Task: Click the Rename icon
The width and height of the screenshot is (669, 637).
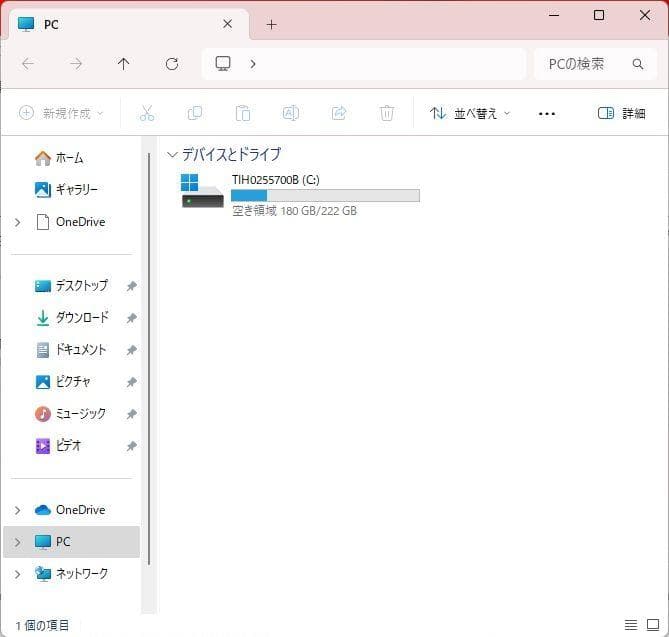Action: 291,113
